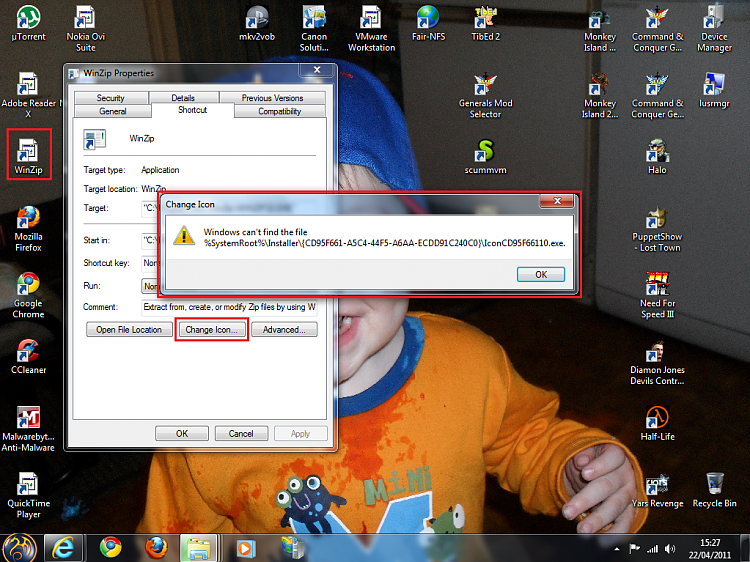Click the Device Manager desktop shortcut
750x562 pixels.
pos(714,29)
